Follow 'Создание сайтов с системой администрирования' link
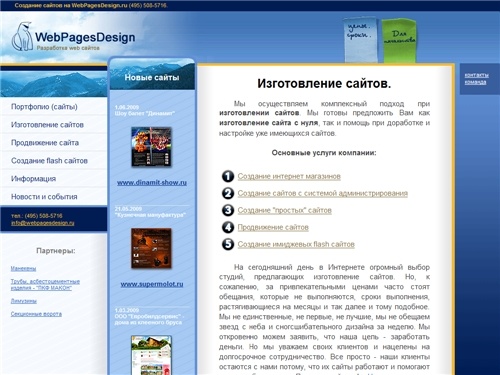The image size is (500, 375). click(323, 193)
